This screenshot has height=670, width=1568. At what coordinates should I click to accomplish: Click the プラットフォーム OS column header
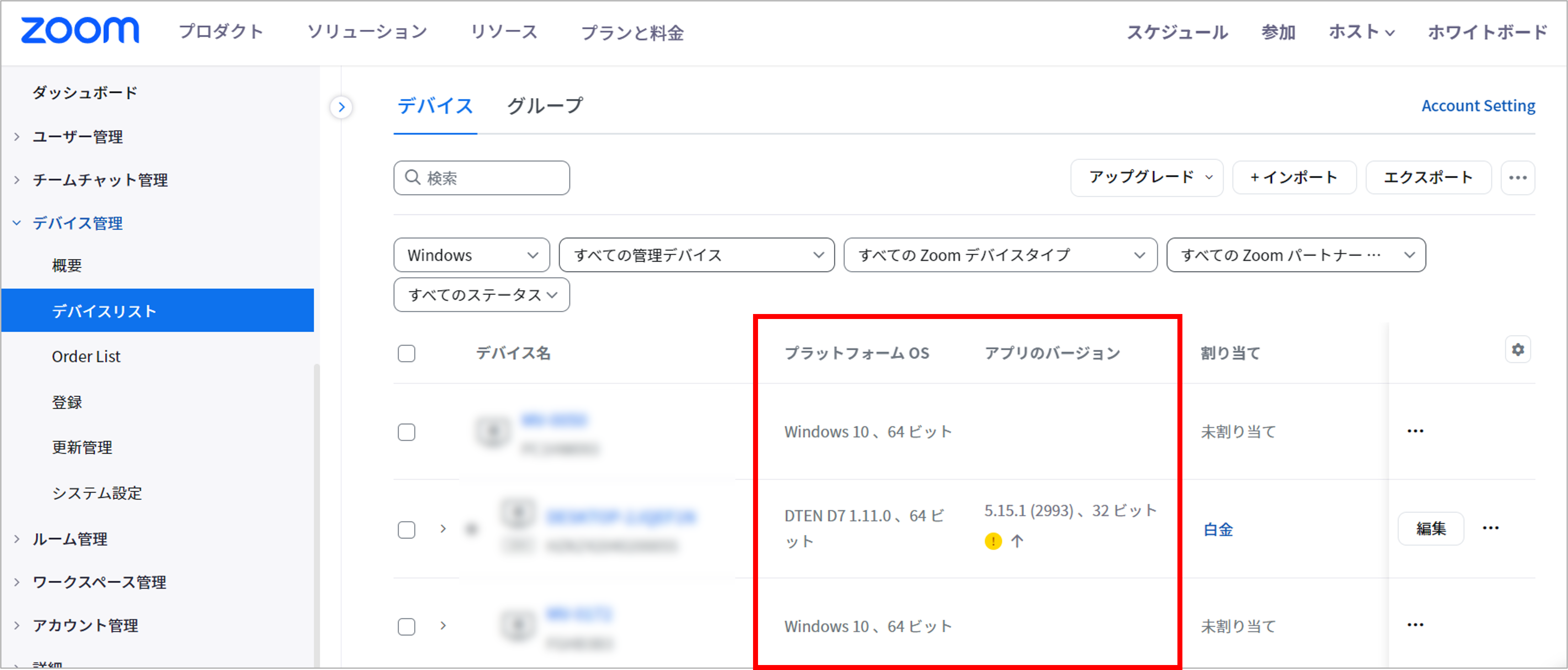point(857,353)
